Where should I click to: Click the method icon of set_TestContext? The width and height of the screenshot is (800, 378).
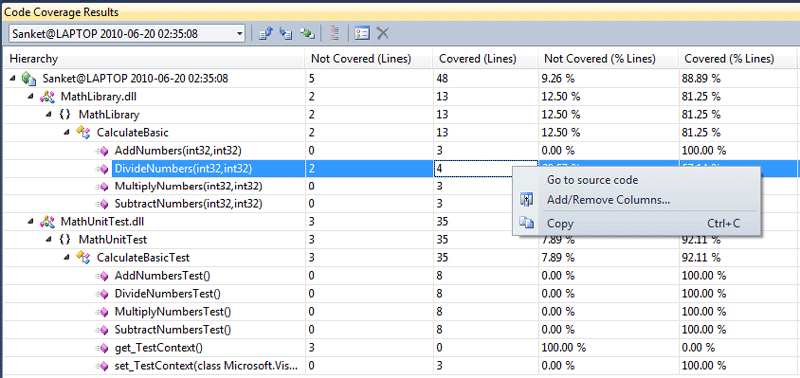click(102, 366)
